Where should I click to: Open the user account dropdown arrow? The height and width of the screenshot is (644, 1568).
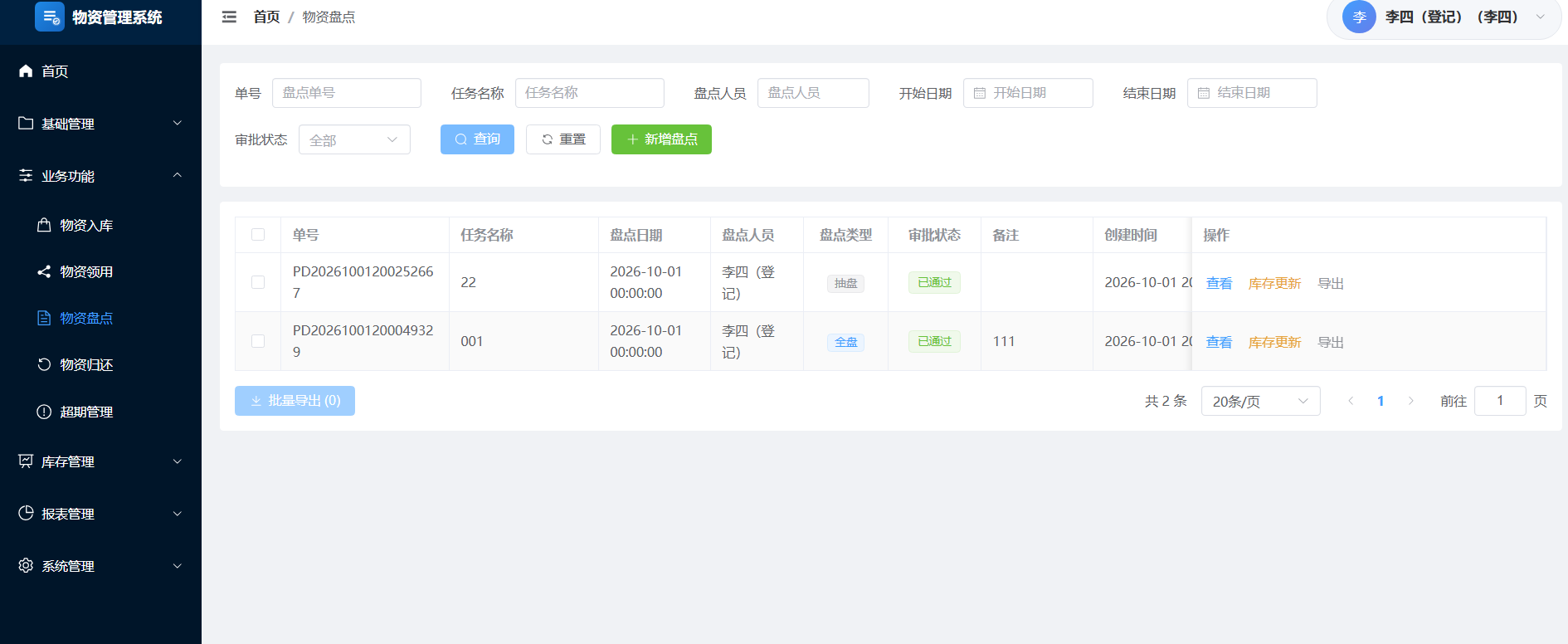pyautogui.click(x=1541, y=17)
